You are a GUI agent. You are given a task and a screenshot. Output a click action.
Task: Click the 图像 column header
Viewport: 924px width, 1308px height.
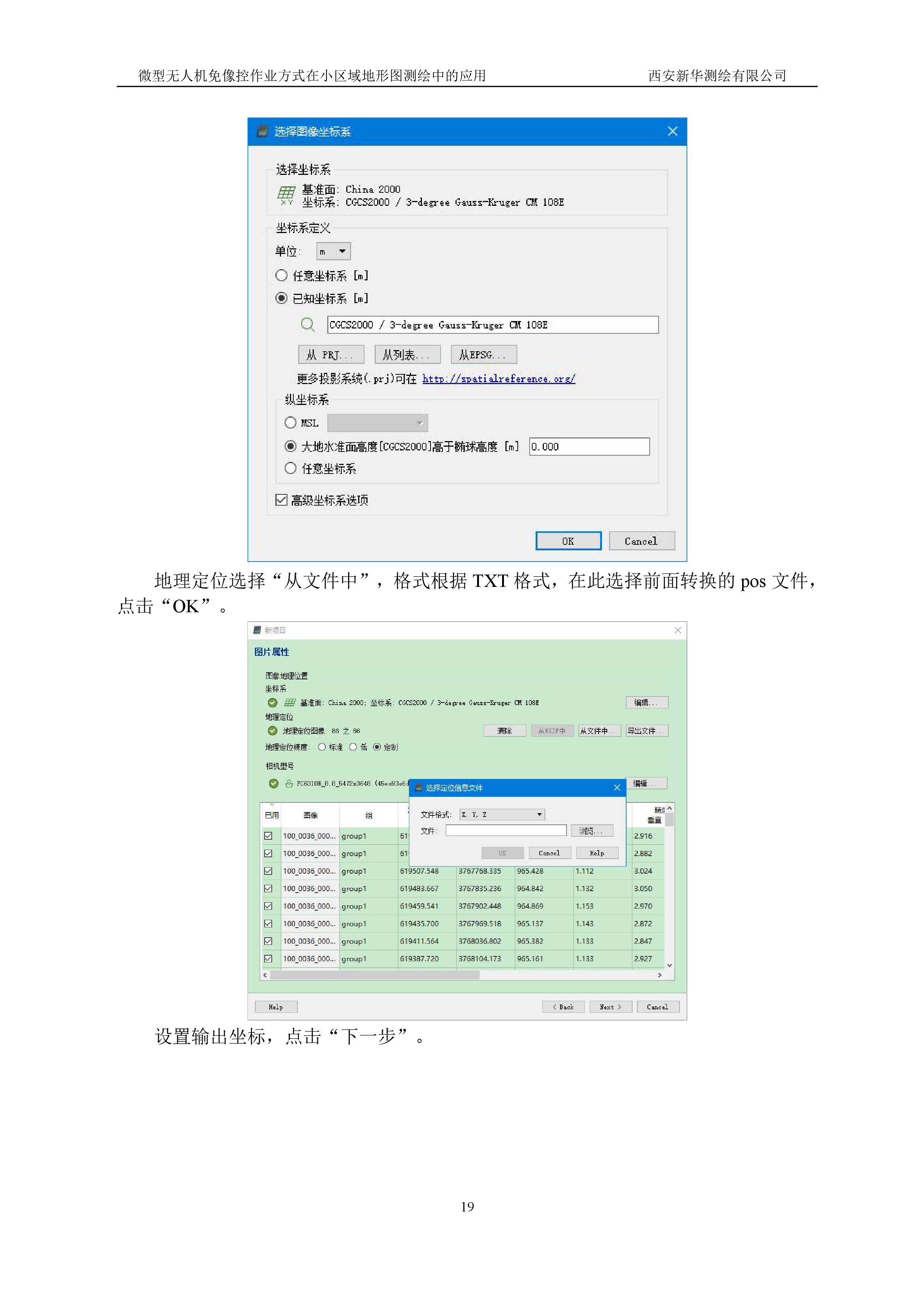click(310, 815)
